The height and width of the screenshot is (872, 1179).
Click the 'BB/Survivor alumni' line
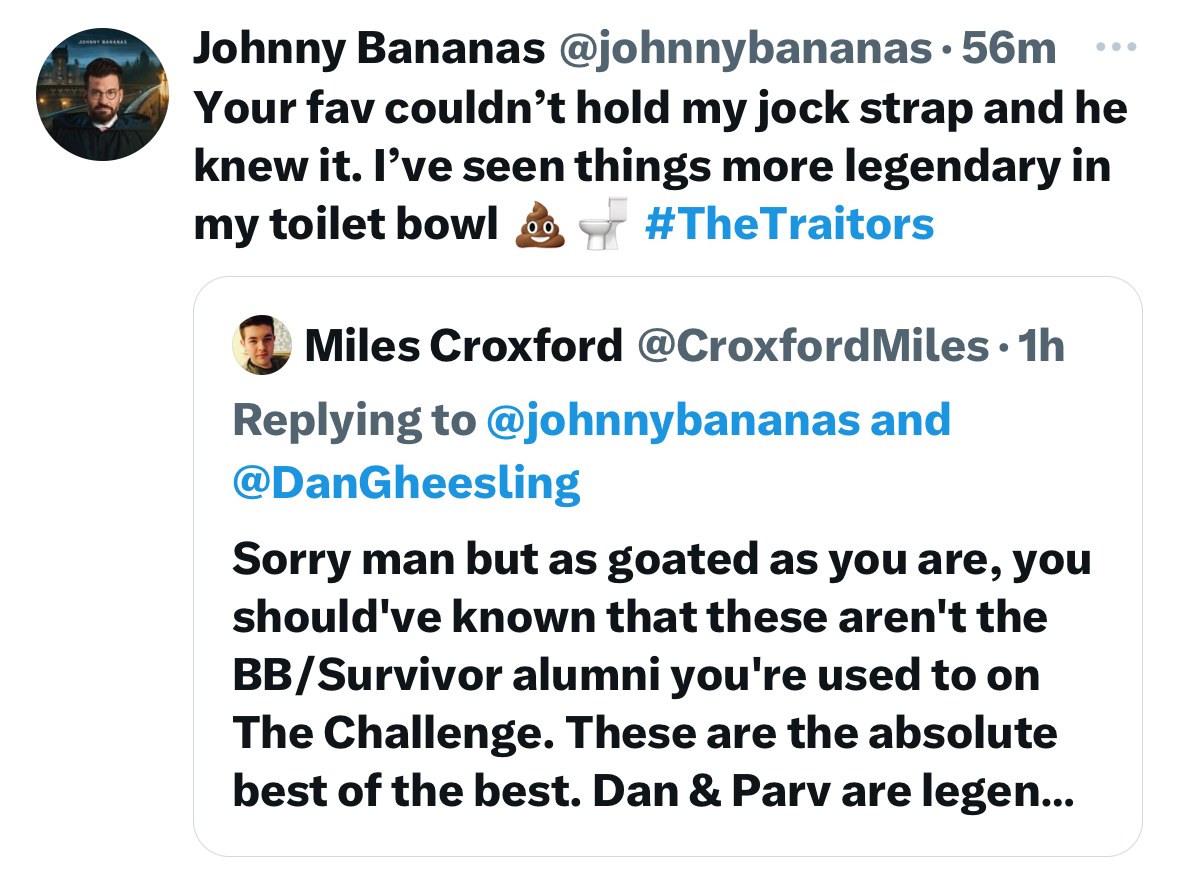tap(636, 675)
